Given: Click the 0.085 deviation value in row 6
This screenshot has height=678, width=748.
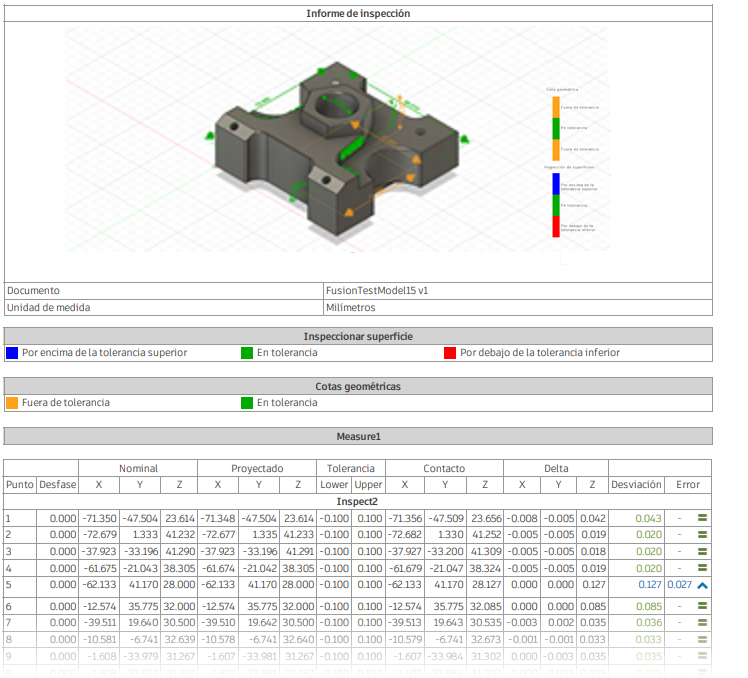Looking at the screenshot, I should click(x=648, y=606).
